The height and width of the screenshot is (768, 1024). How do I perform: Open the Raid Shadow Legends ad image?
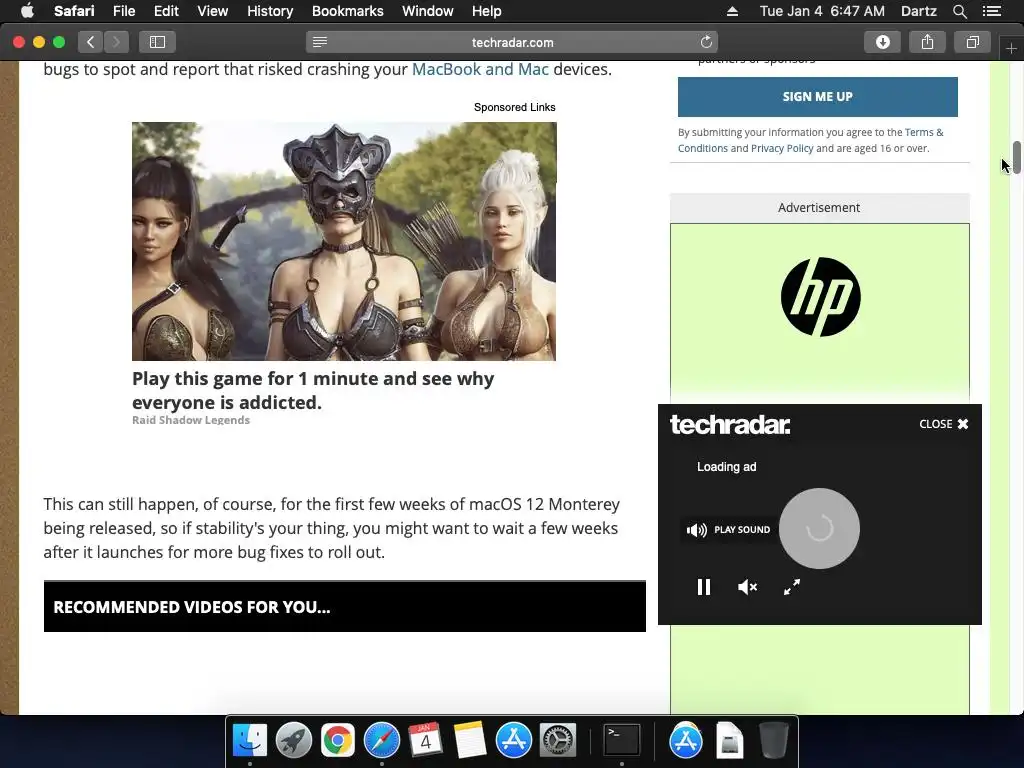tap(344, 241)
